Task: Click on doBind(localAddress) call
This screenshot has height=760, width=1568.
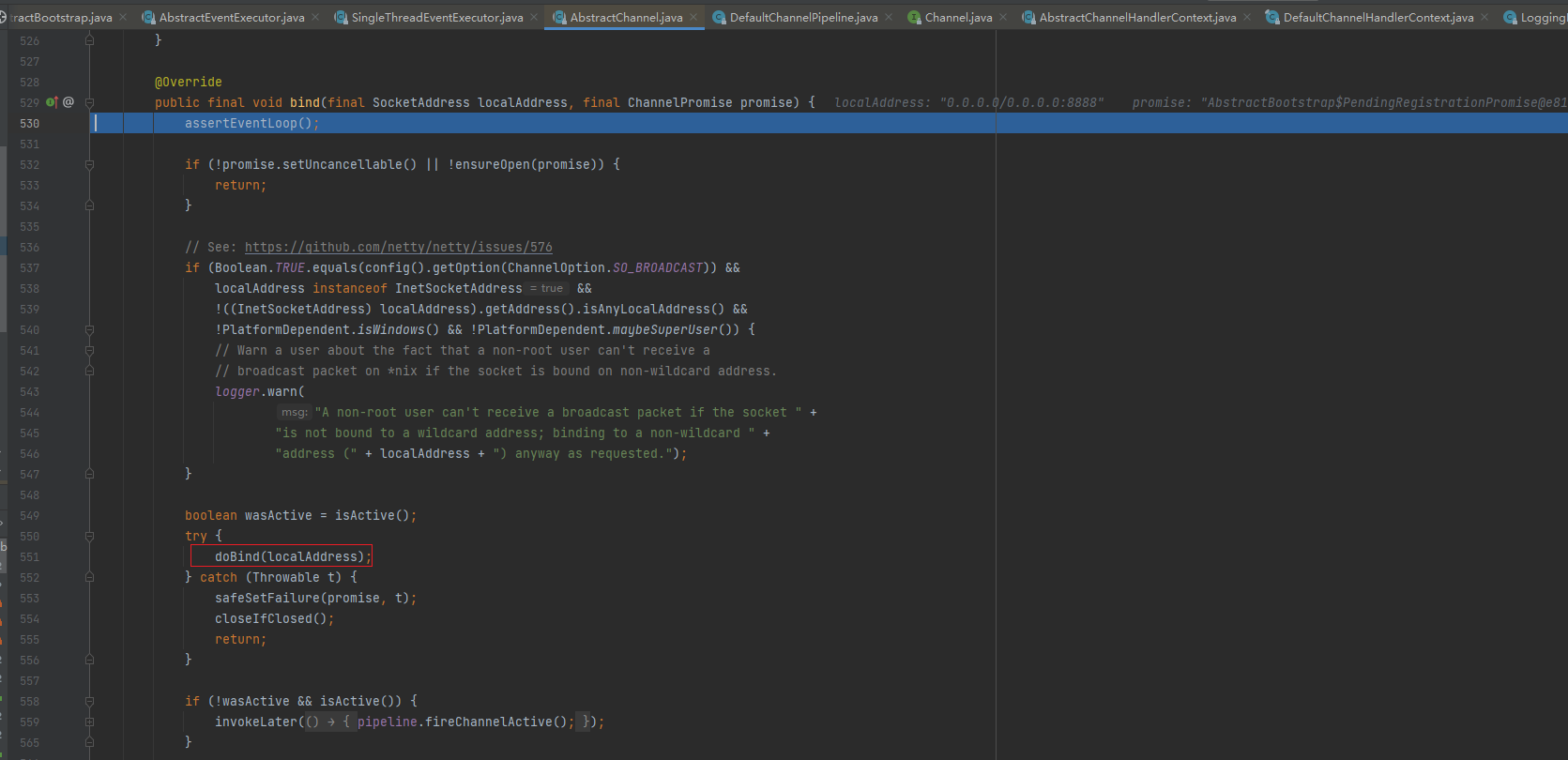Action: click(x=289, y=556)
